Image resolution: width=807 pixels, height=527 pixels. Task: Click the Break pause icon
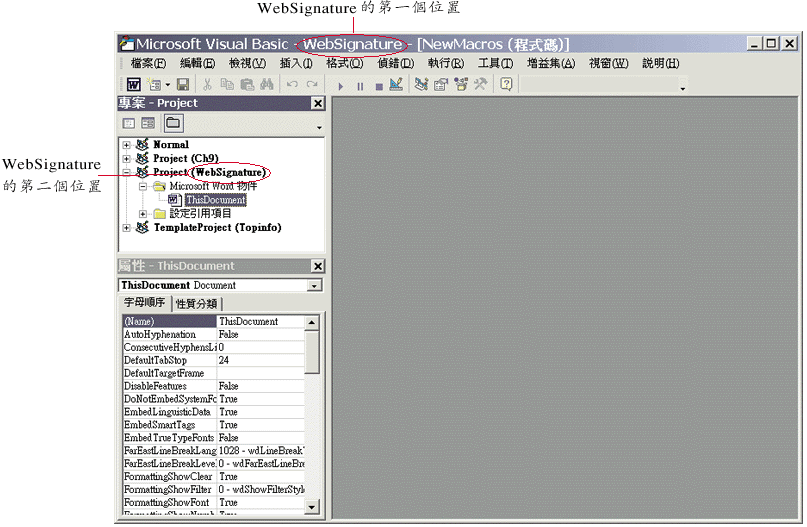[x=360, y=86]
